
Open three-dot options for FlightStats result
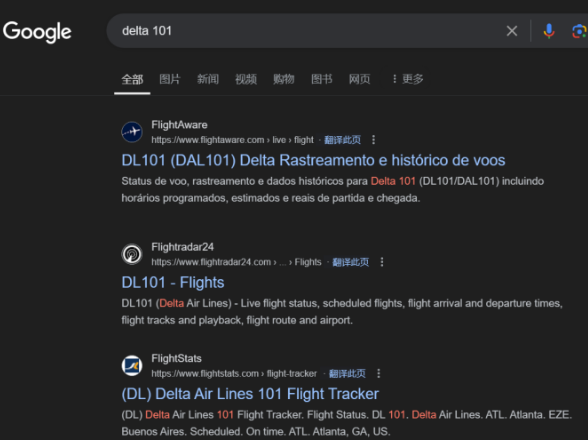(x=378, y=373)
